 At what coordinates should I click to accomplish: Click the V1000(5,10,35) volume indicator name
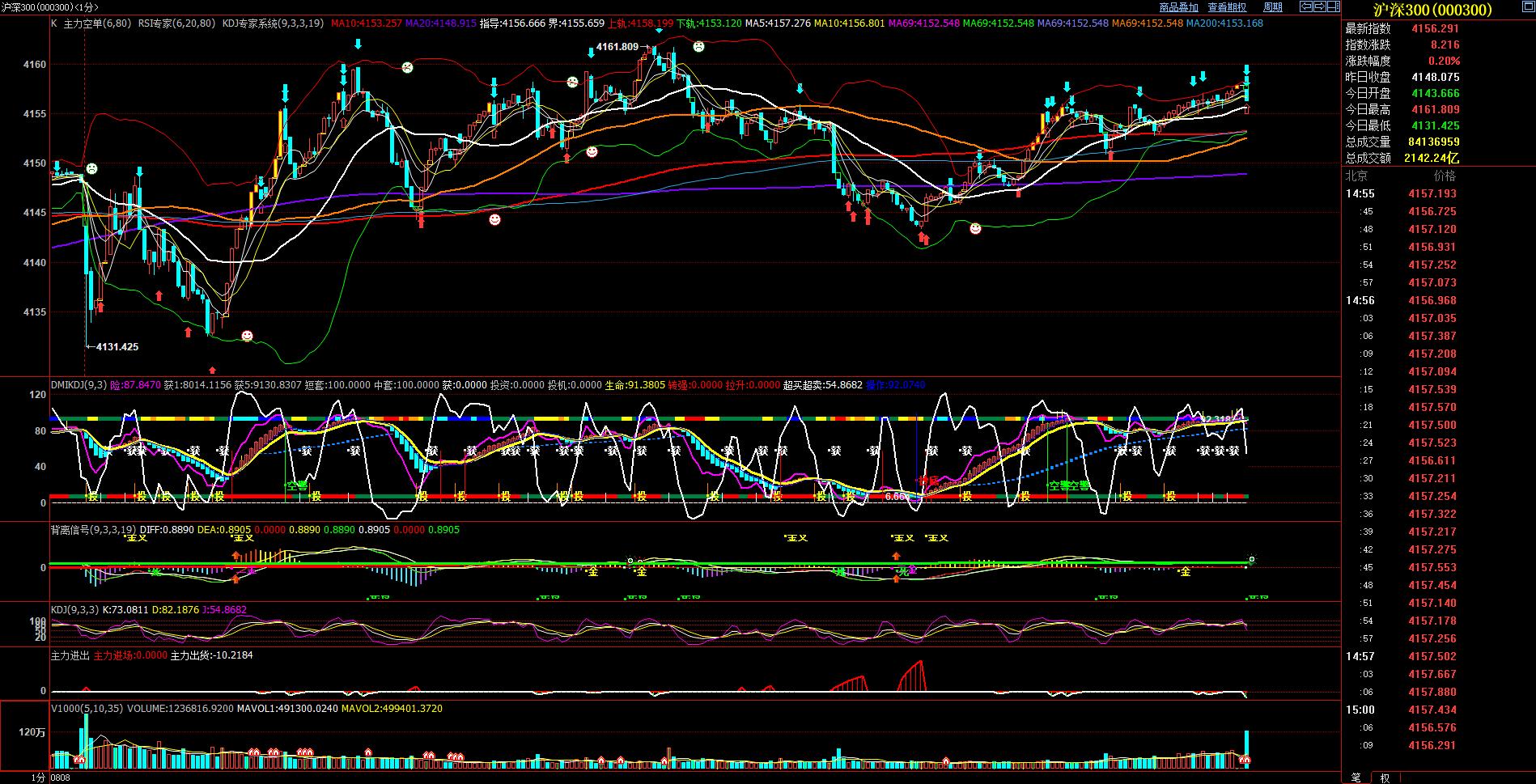(87, 709)
